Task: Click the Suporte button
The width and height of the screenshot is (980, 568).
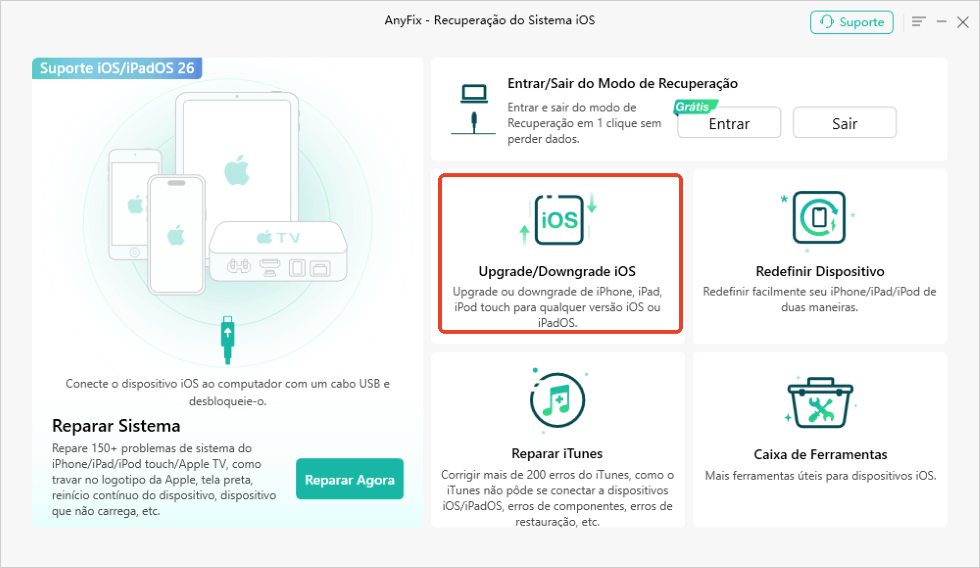Action: [x=851, y=22]
